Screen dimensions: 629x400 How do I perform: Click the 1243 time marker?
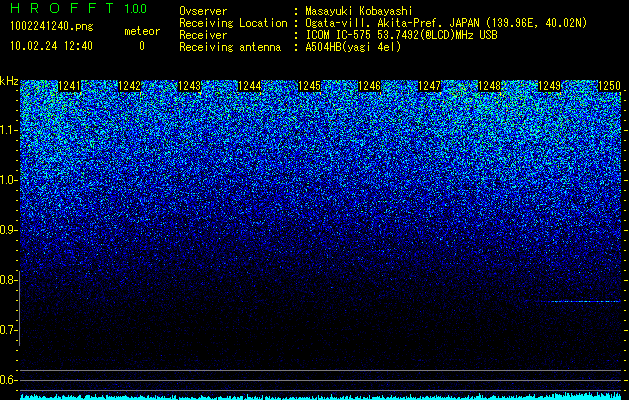click(x=189, y=86)
